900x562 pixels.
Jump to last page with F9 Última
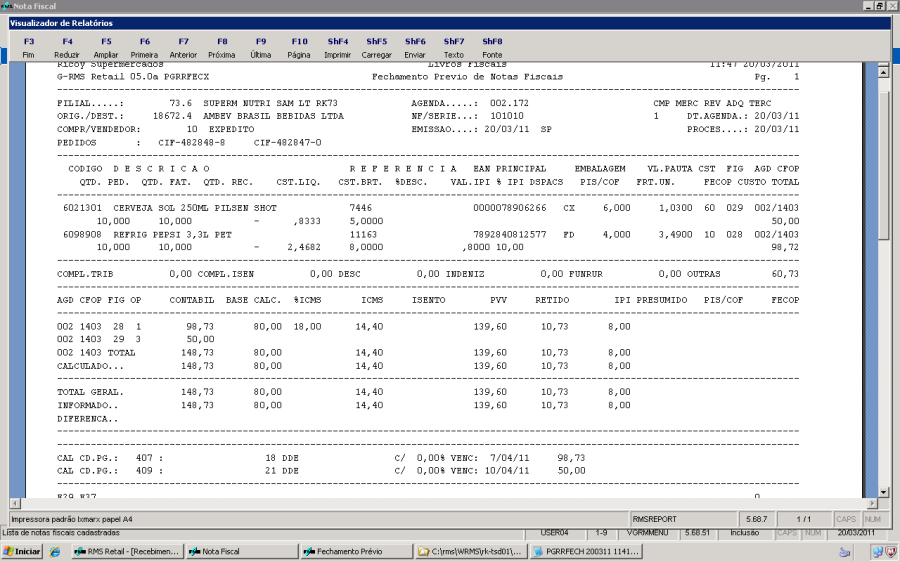(x=261, y=48)
